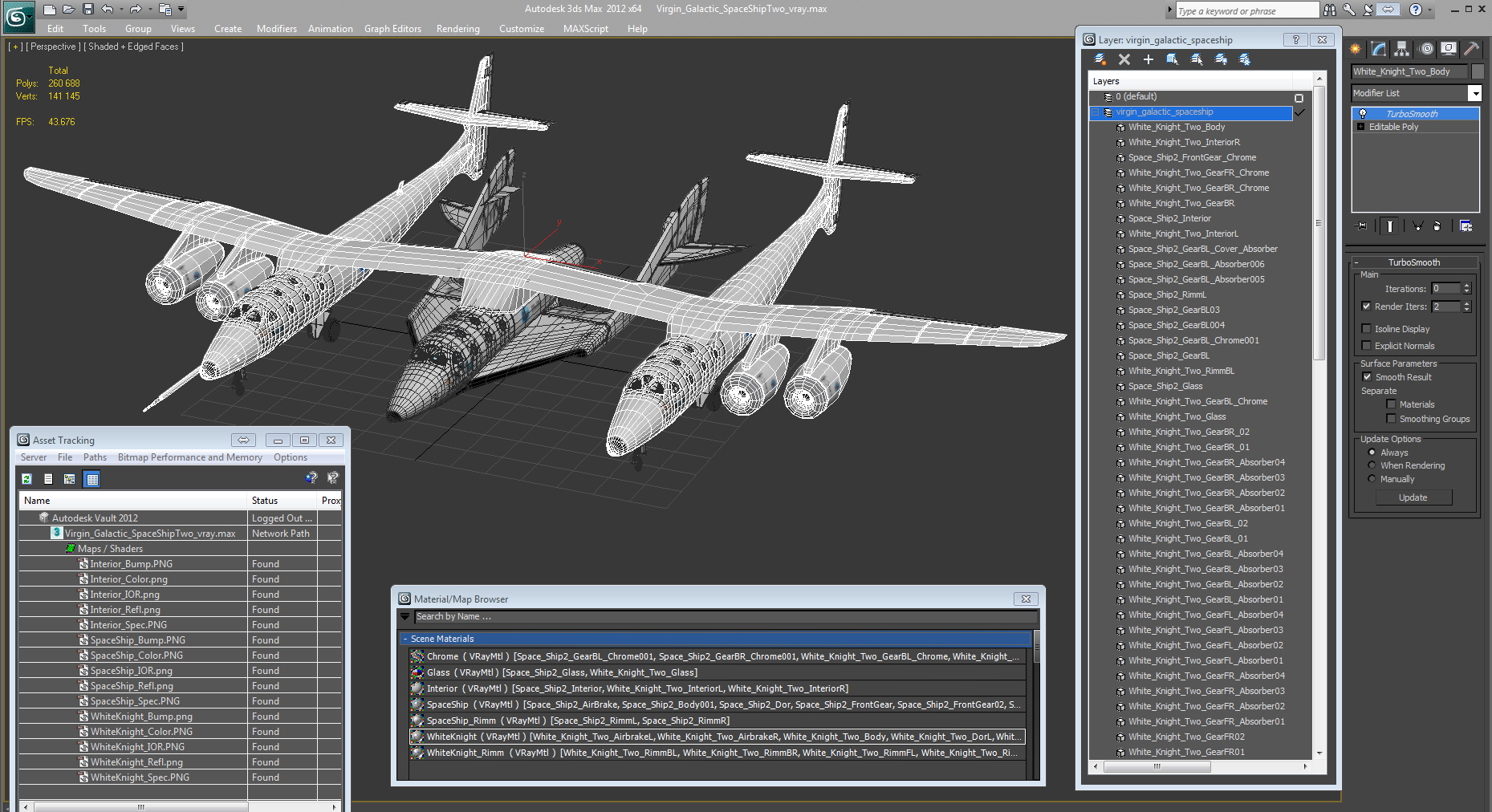Click Remove Modifier trash icon
Image resolution: width=1492 pixels, height=812 pixels.
click(1437, 226)
